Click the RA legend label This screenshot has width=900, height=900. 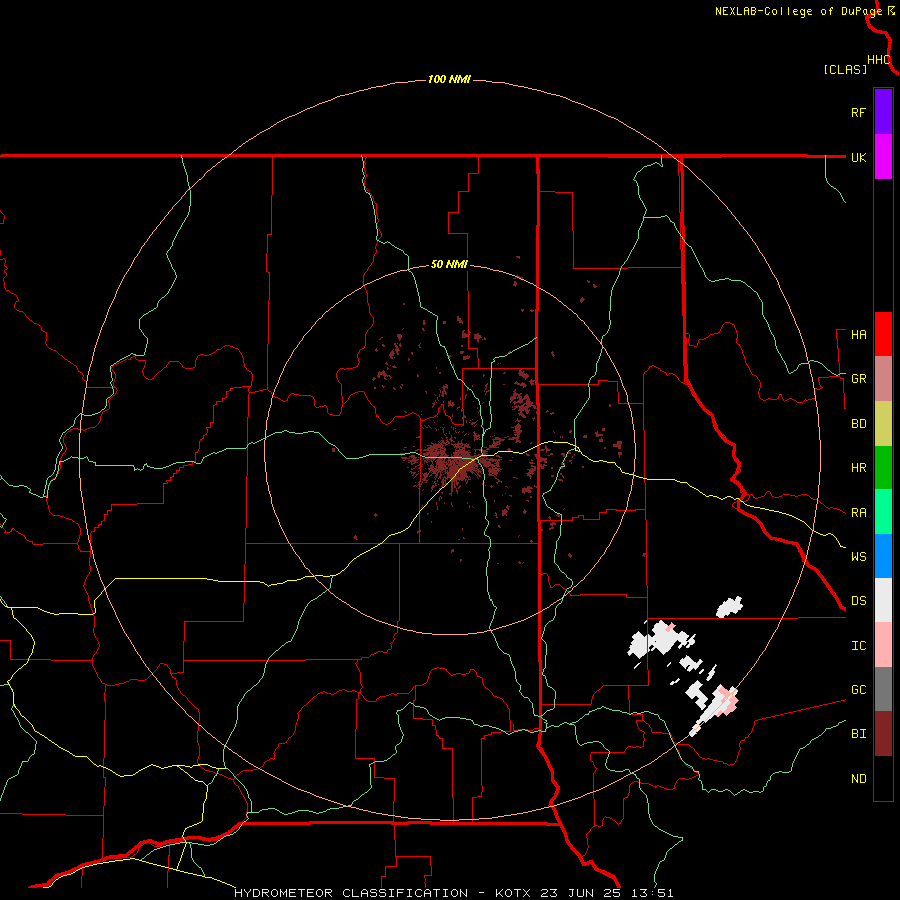[x=858, y=513]
